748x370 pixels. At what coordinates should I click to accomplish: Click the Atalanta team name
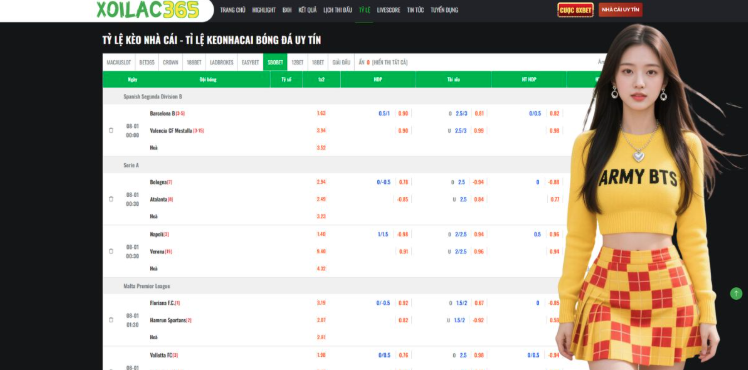(158, 199)
